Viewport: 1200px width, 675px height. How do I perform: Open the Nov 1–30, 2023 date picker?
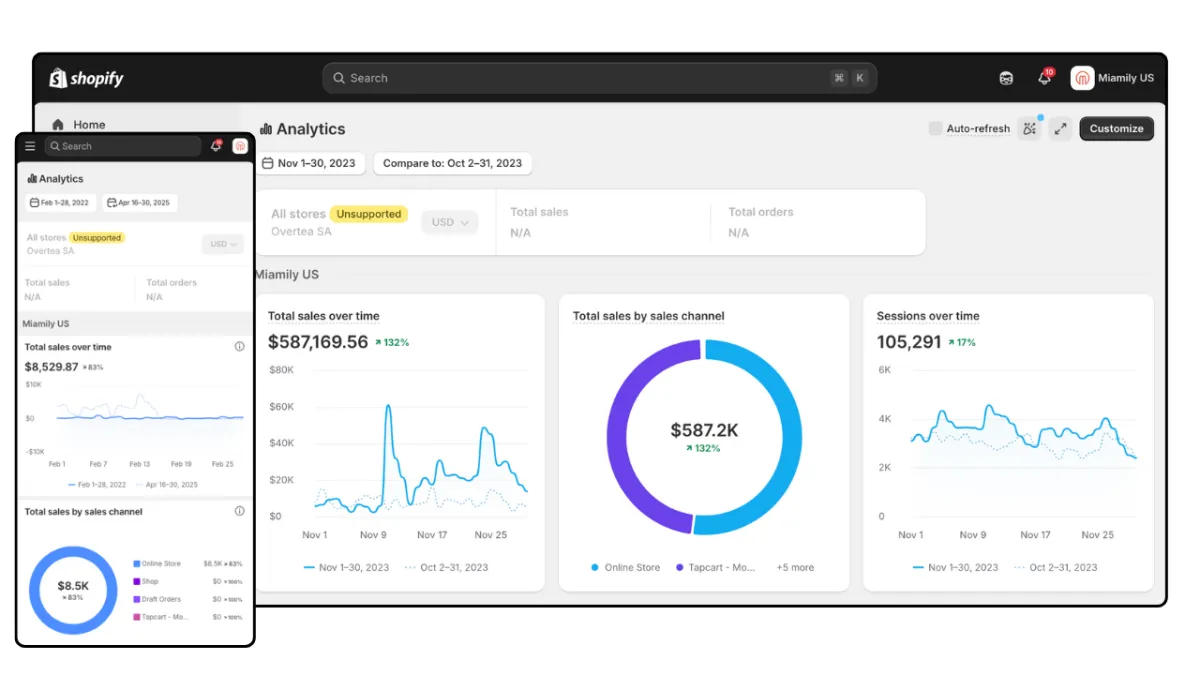click(x=309, y=163)
